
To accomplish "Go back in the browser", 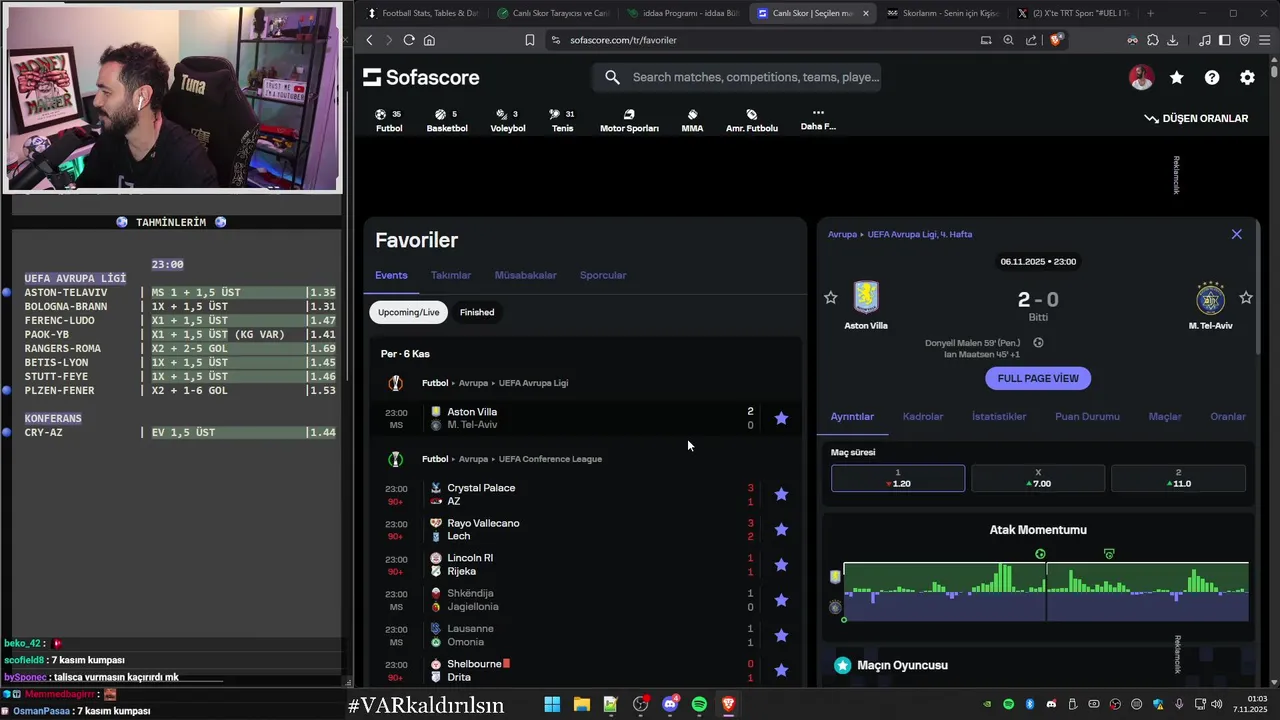I will point(369,40).
